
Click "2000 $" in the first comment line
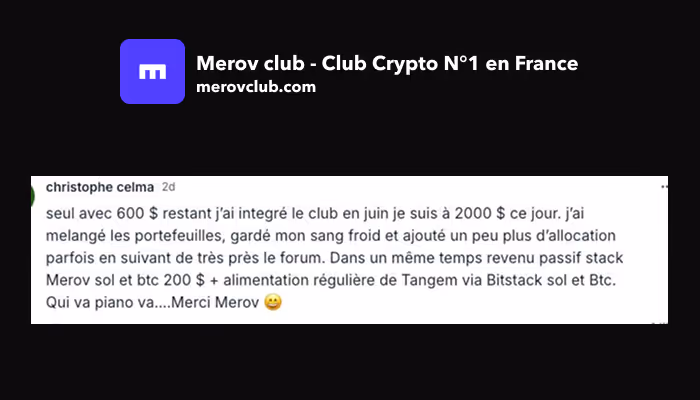pyautogui.click(x=480, y=213)
